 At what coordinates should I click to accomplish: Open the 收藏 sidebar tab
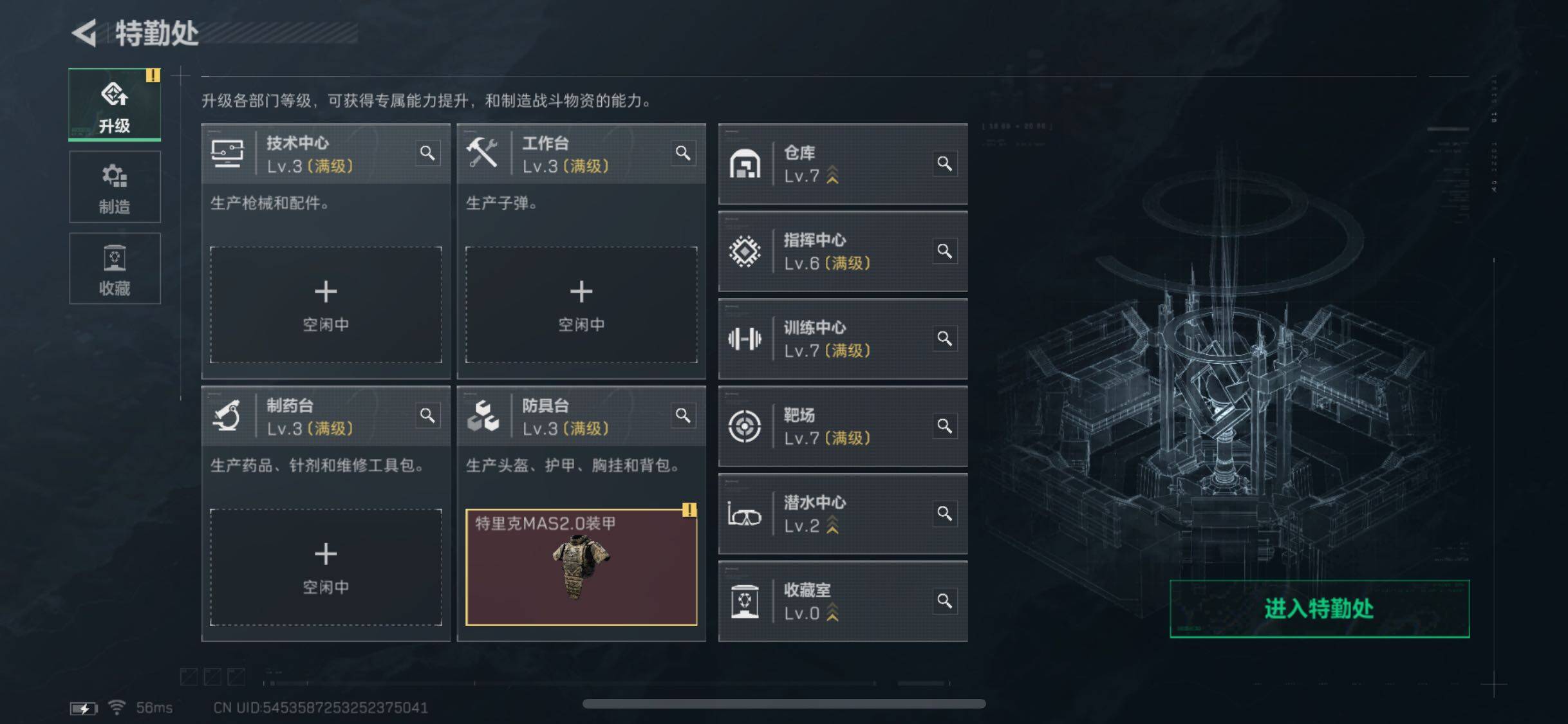(x=115, y=268)
